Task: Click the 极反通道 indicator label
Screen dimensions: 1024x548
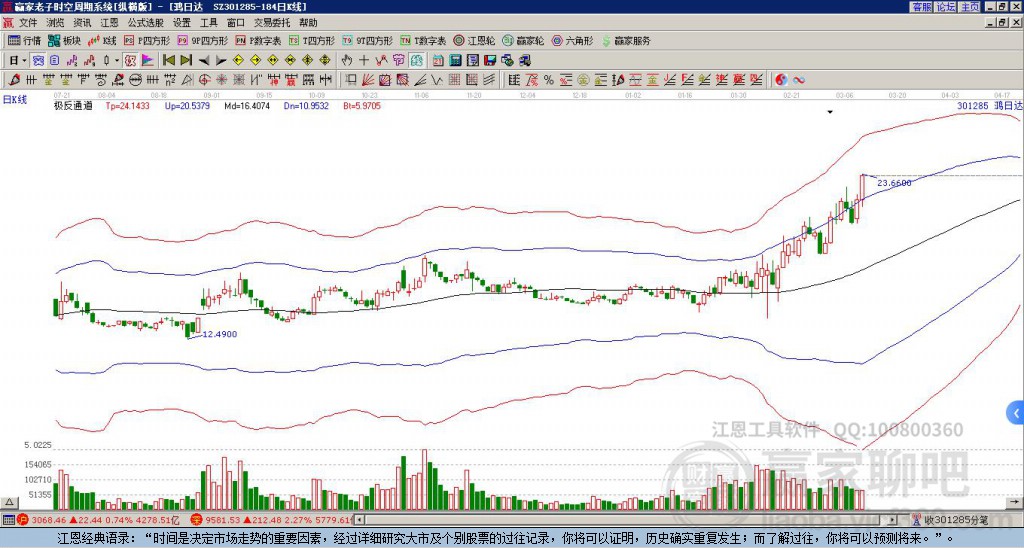Action: coord(73,105)
